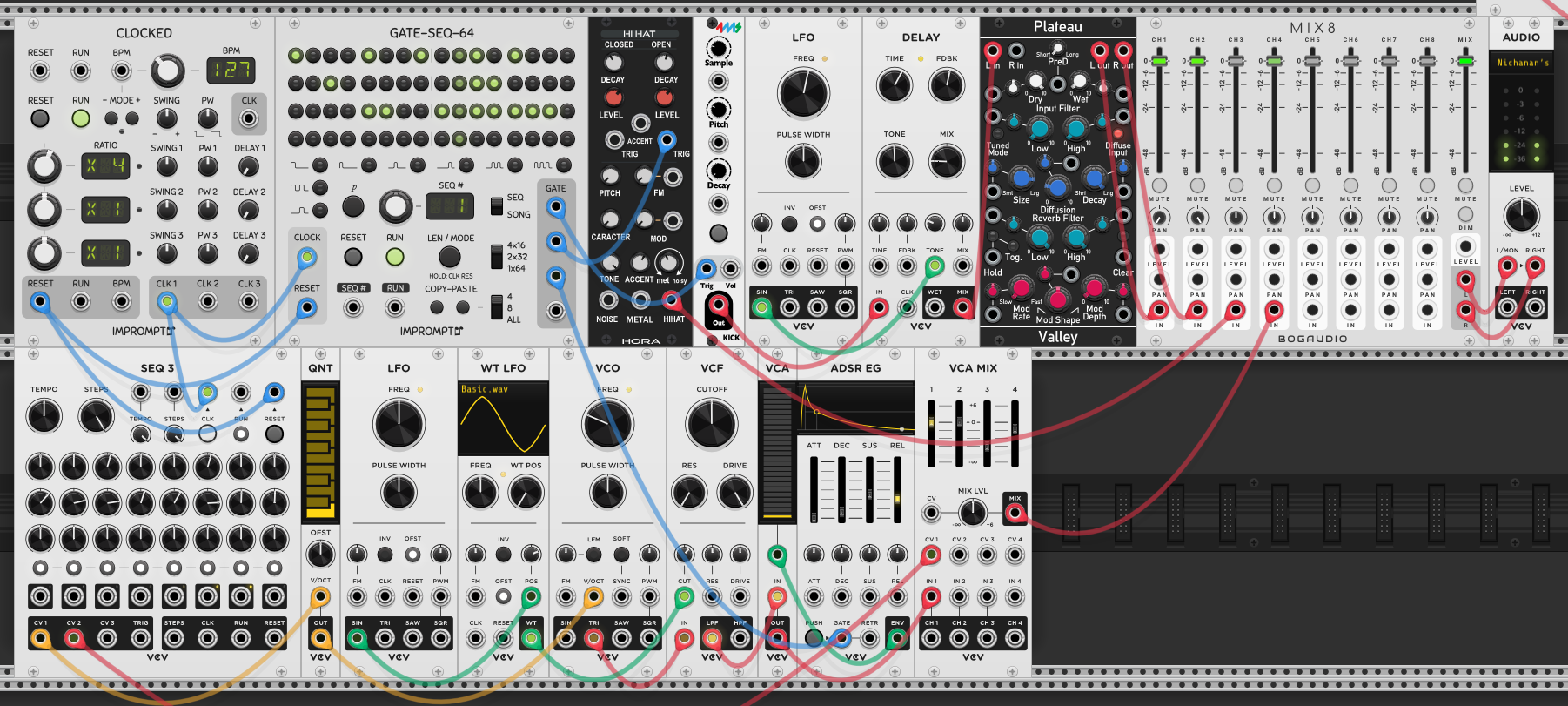Click the MIX master fader handle on MIX8

click(x=1465, y=61)
